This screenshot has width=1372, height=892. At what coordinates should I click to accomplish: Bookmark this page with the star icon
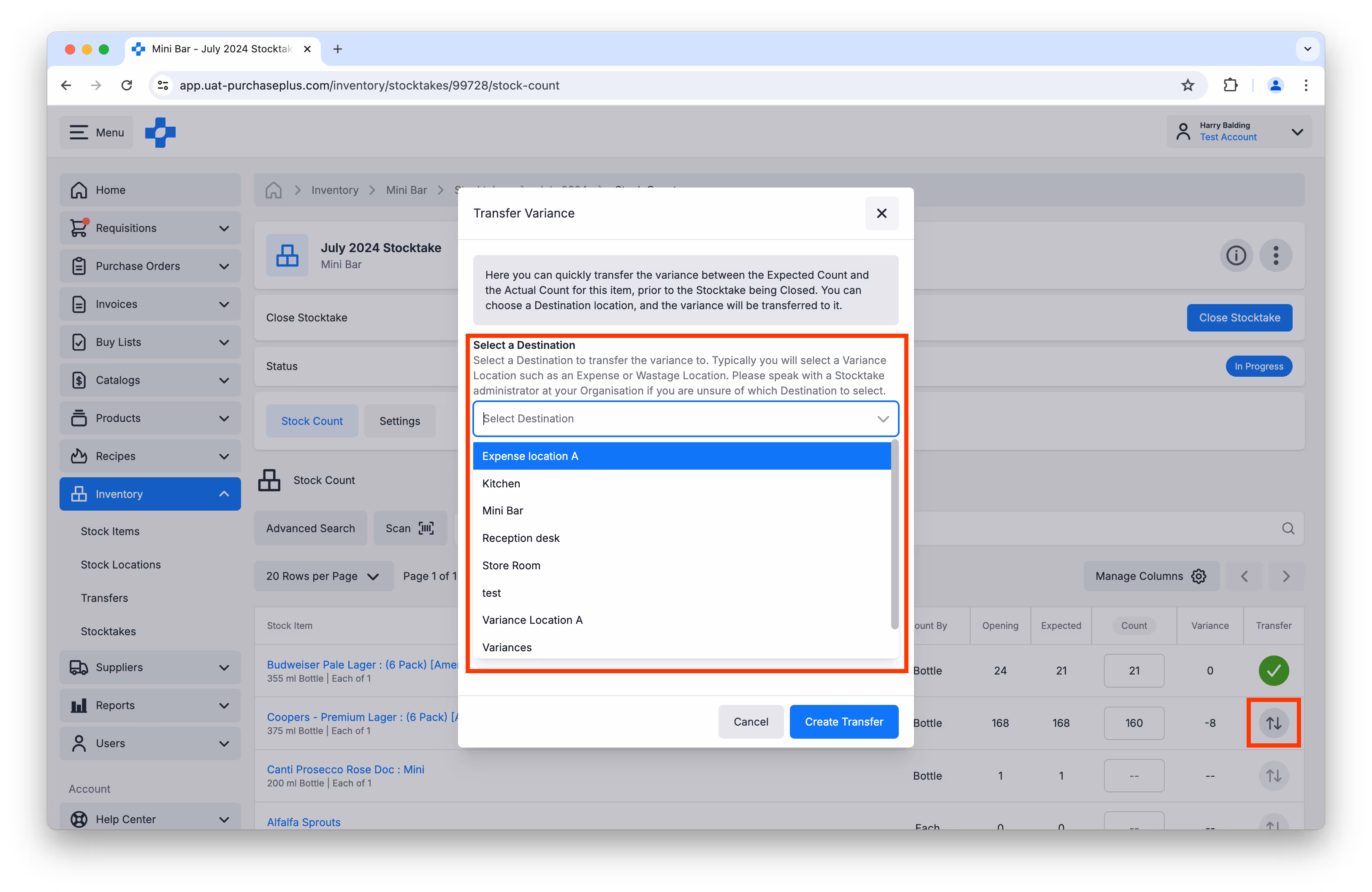coord(1187,85)
